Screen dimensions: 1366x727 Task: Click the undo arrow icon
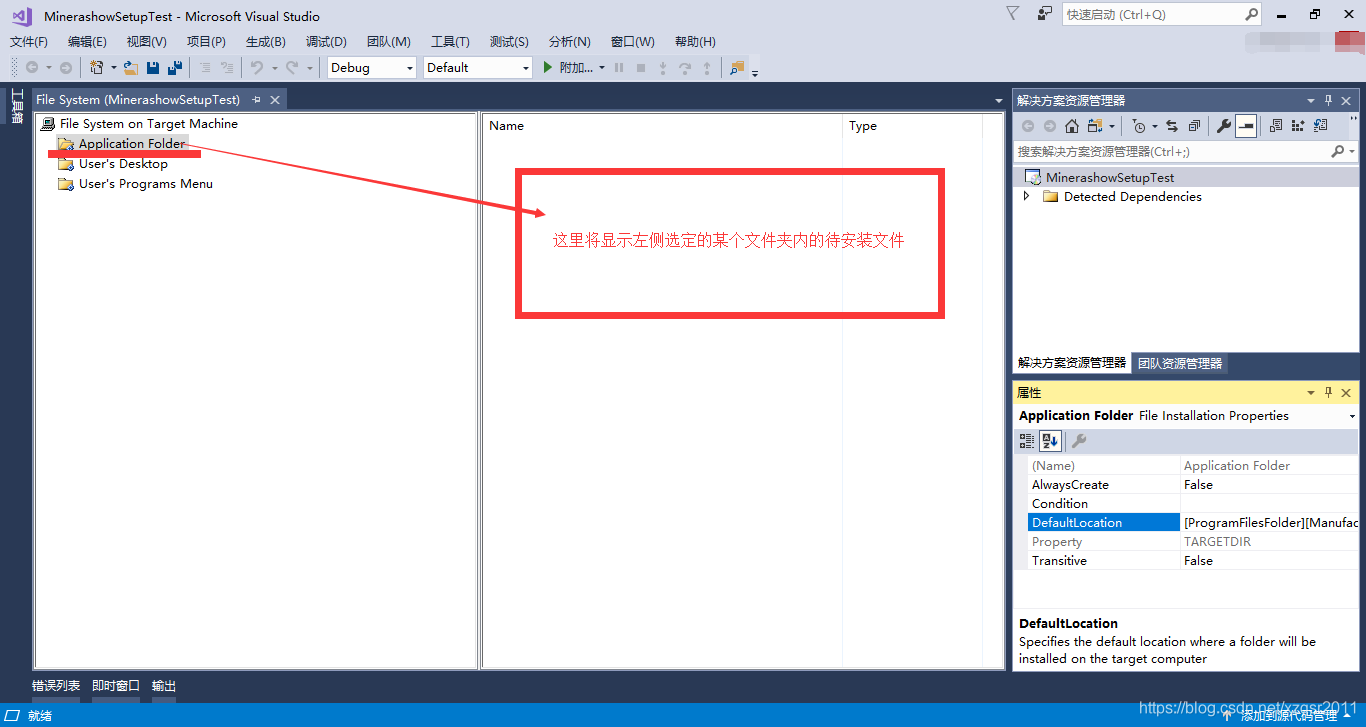click(x=257, y=68)
